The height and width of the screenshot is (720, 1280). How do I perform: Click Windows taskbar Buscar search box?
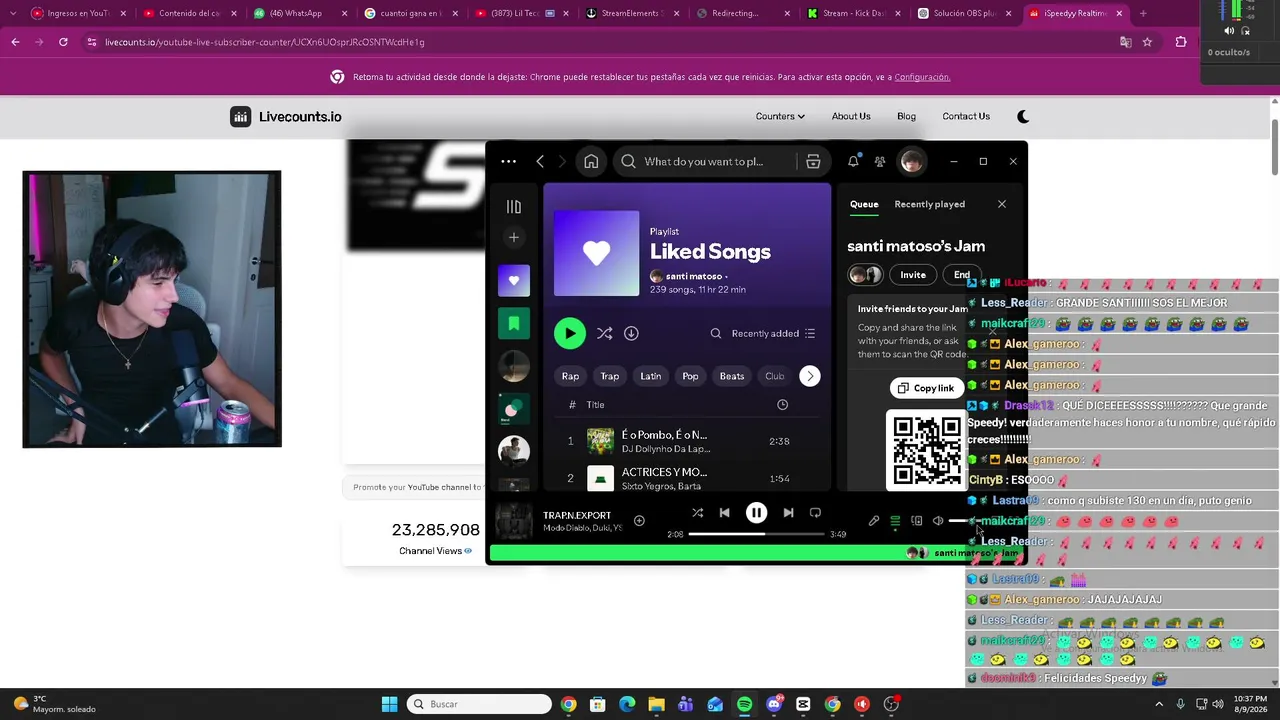point(480,704)
